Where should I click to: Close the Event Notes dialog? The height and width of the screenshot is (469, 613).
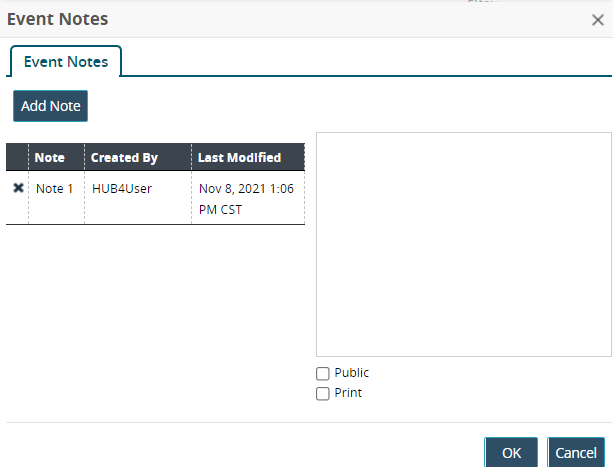pyautogui.click(x=597, y=19)
